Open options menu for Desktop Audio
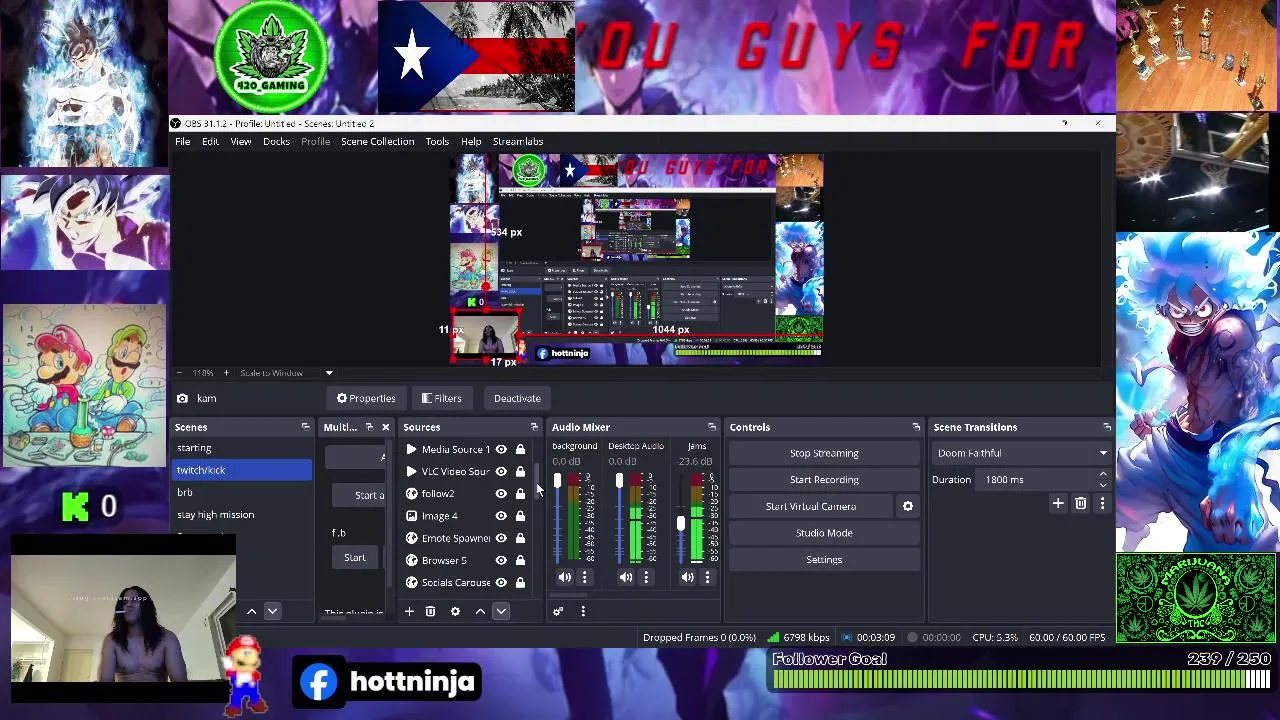 click(x=646, y=577)
